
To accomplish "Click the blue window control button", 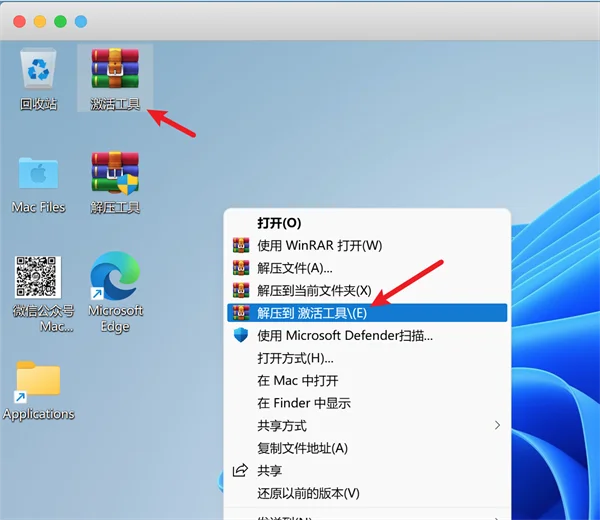I will [81, 21].
